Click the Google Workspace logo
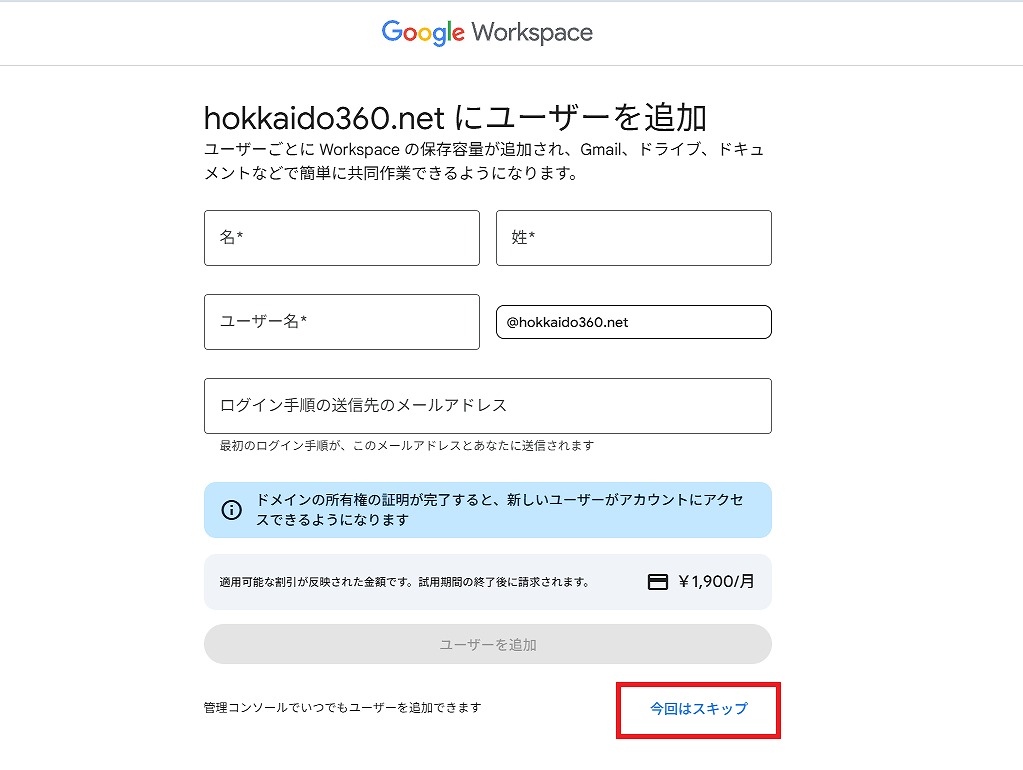This screenshot has height=770, width=1023. (487, 33)
